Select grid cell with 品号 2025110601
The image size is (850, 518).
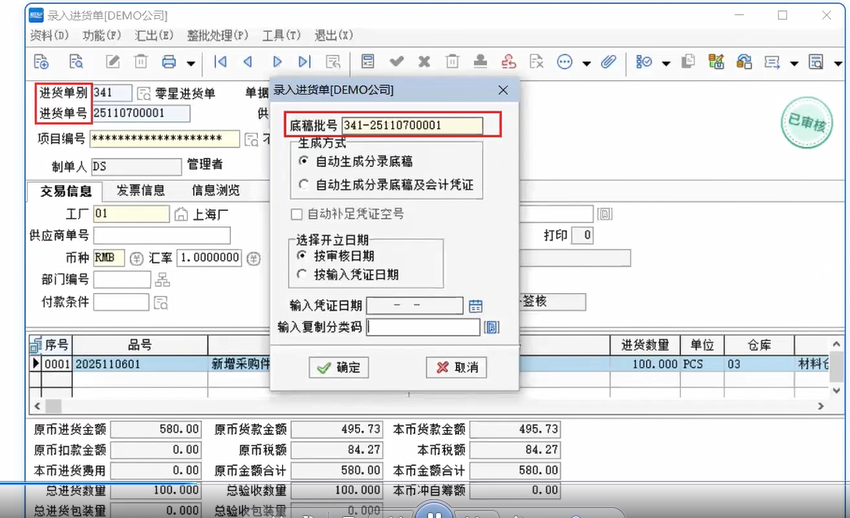point(140,364)
